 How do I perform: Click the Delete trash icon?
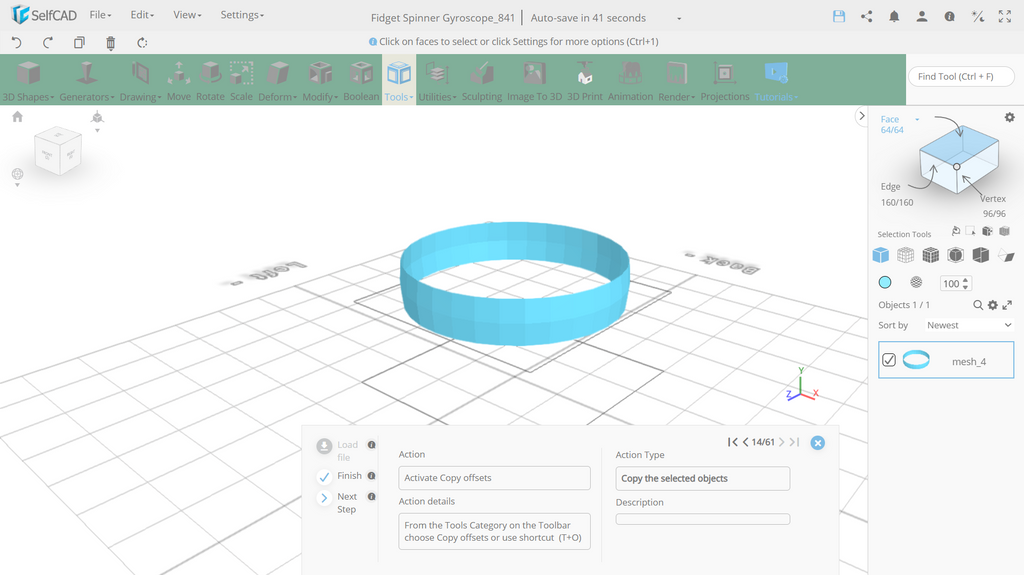pyautogui.click(x=110, y=43)
